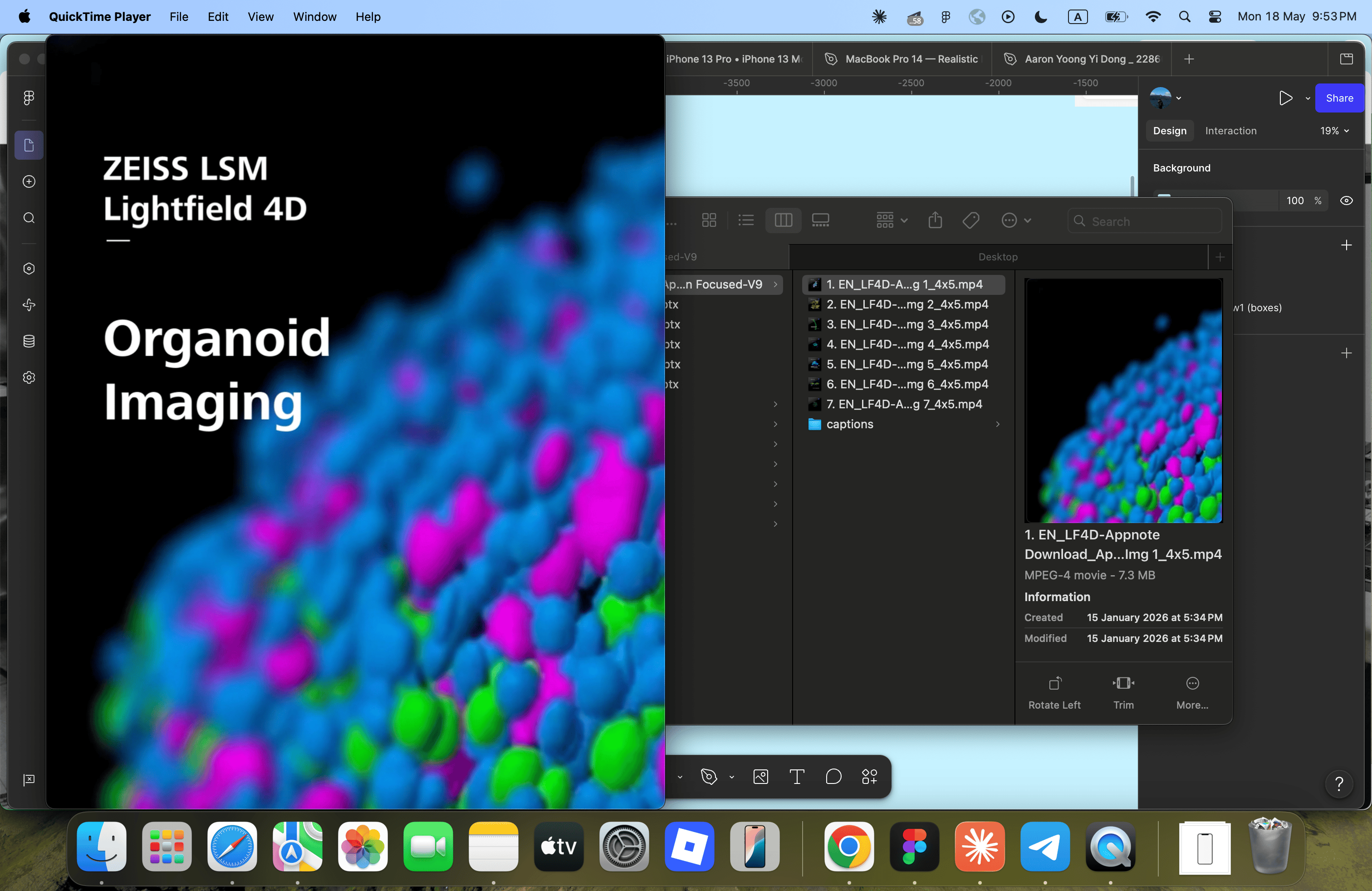Open the Finder group-by dropdown
The height and width of the screenshot is (891, 1372).
point(892,220)
